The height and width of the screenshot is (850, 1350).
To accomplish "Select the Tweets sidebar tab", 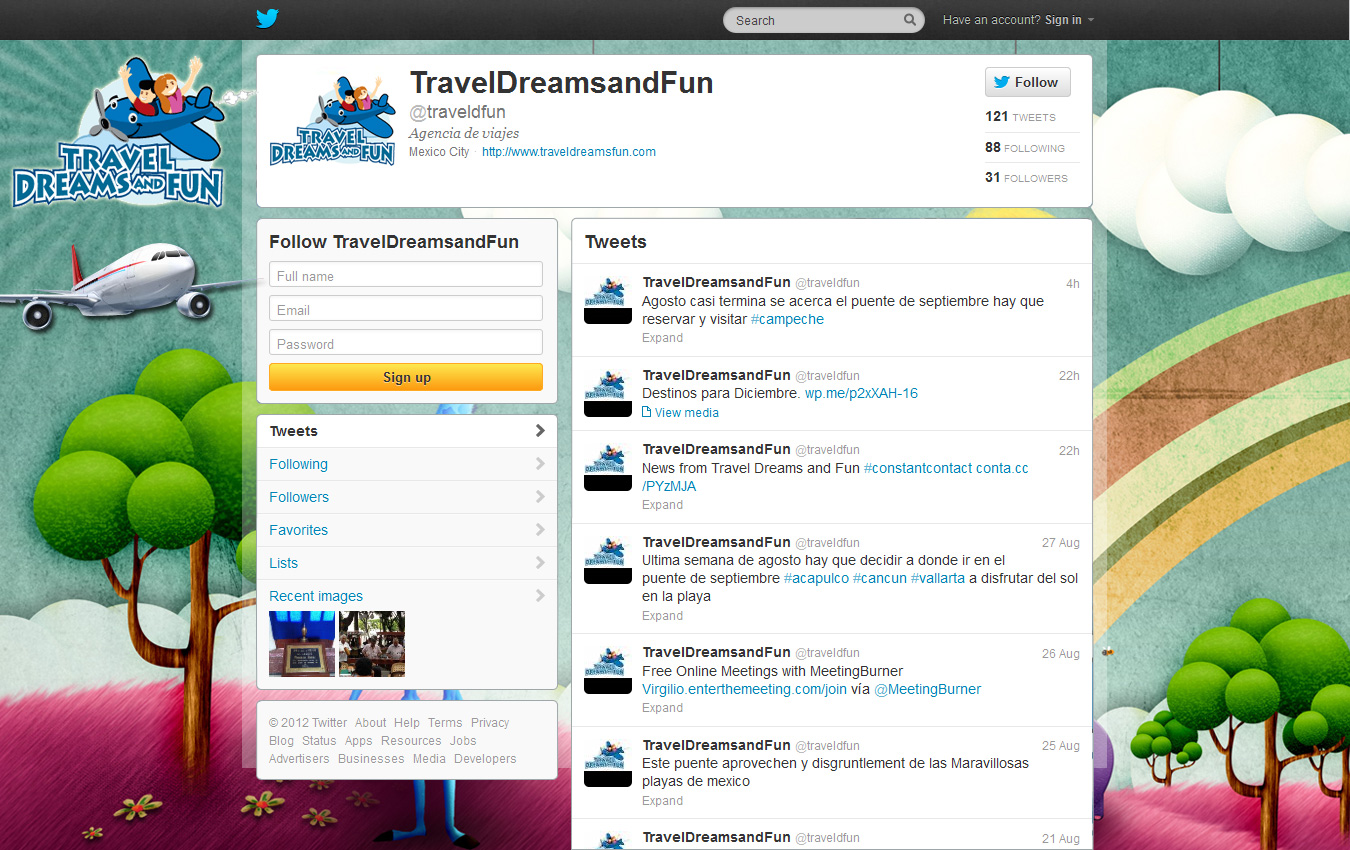I will pyautogui.click(x=407, y=431).
